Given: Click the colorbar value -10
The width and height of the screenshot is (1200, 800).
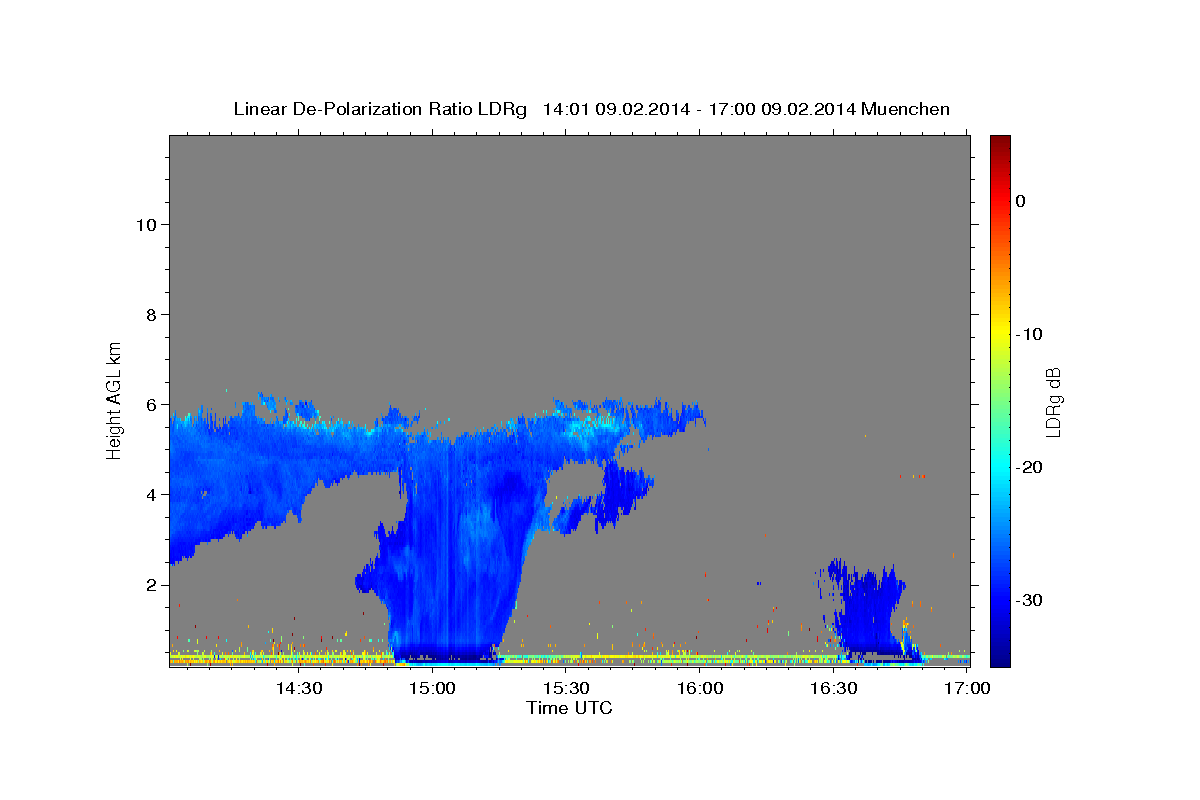Looking at the screenshot, I should (x=1030, y=334).
